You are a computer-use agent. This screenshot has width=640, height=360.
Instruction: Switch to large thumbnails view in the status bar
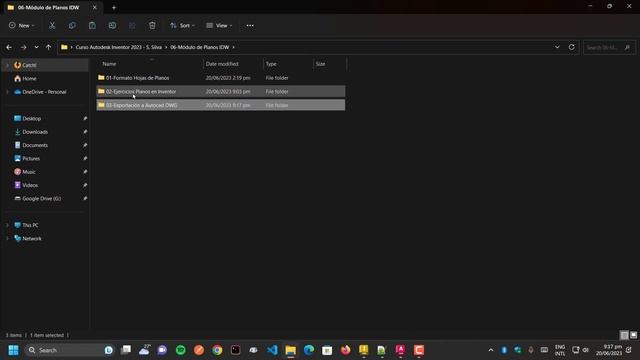[x=633, y=335]
